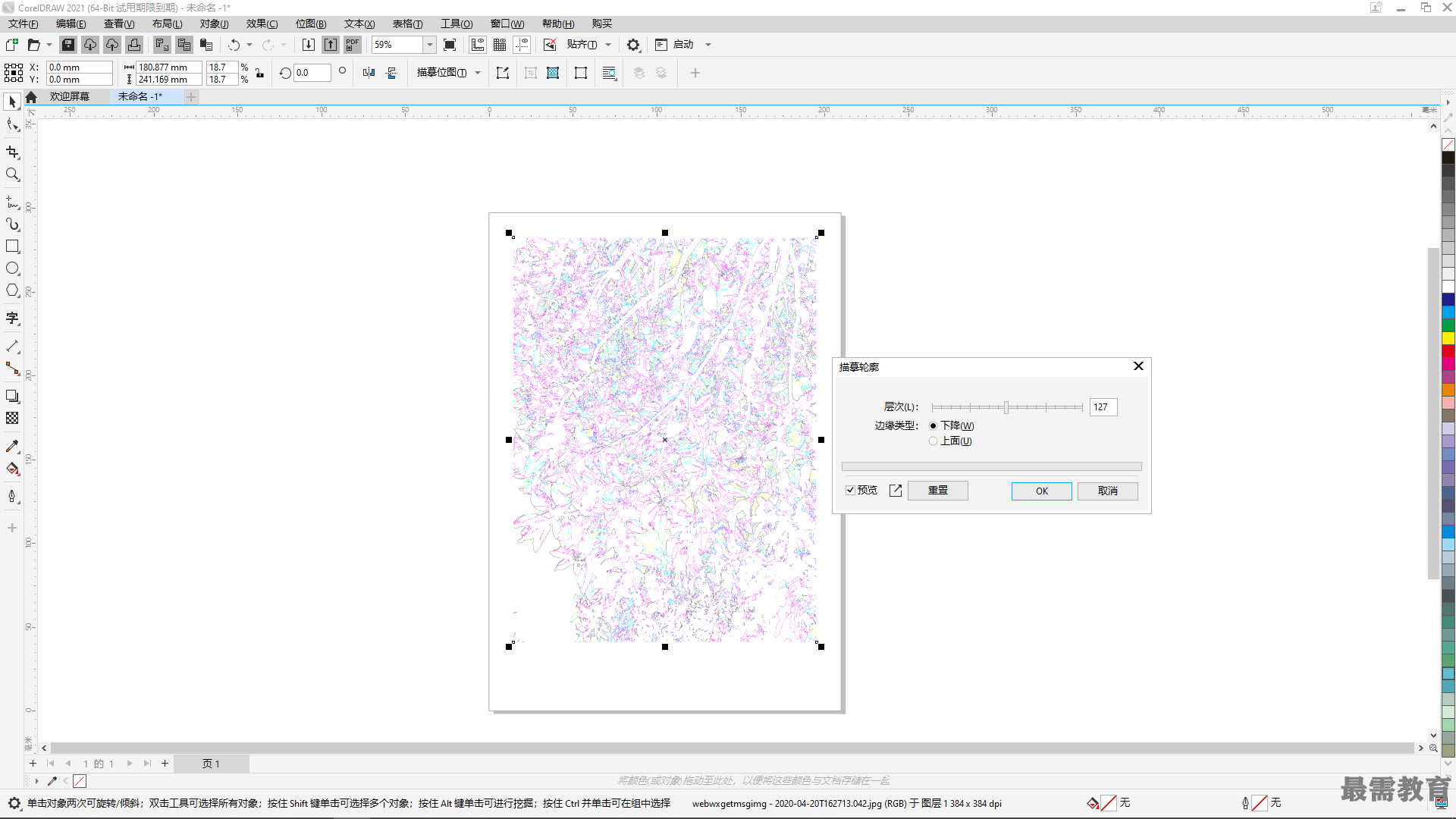The width and height of the screenshot is (1456, 819).
Task: Switch to the 欢迎屏幕 tab
Action: [x=70, y=96]
